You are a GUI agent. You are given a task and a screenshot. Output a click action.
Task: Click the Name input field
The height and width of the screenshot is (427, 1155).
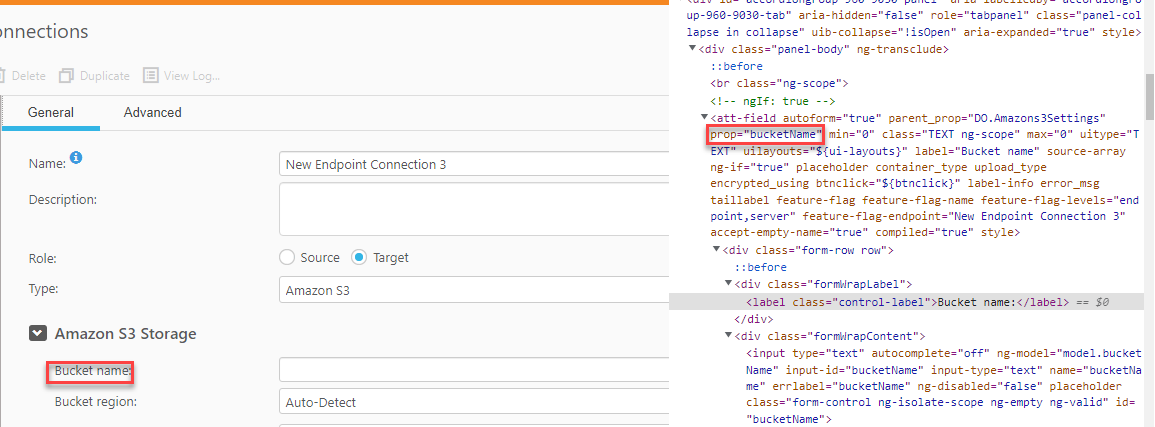[x=474, y=165]
